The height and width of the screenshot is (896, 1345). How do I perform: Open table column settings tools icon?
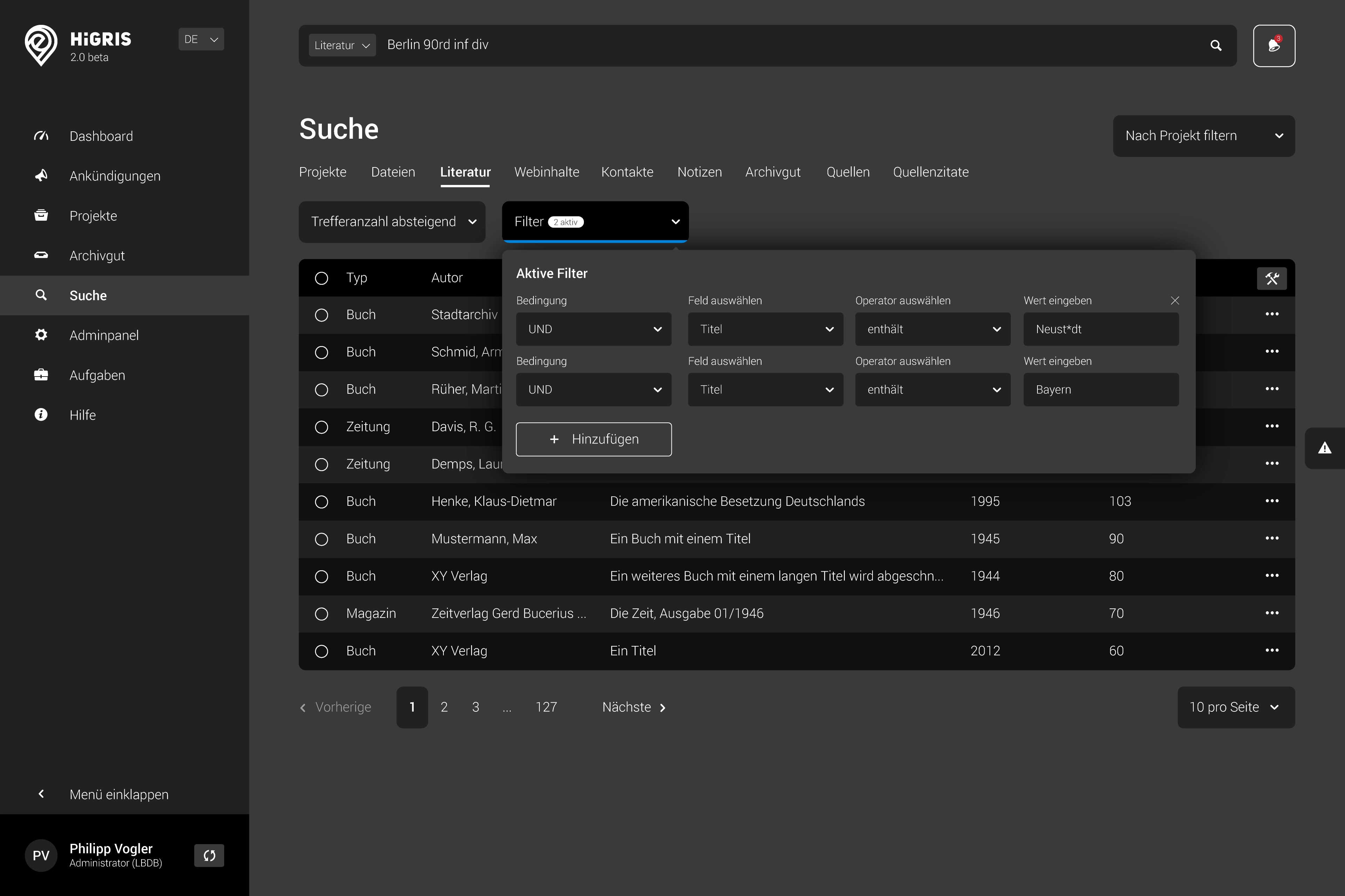[1271, 278]
